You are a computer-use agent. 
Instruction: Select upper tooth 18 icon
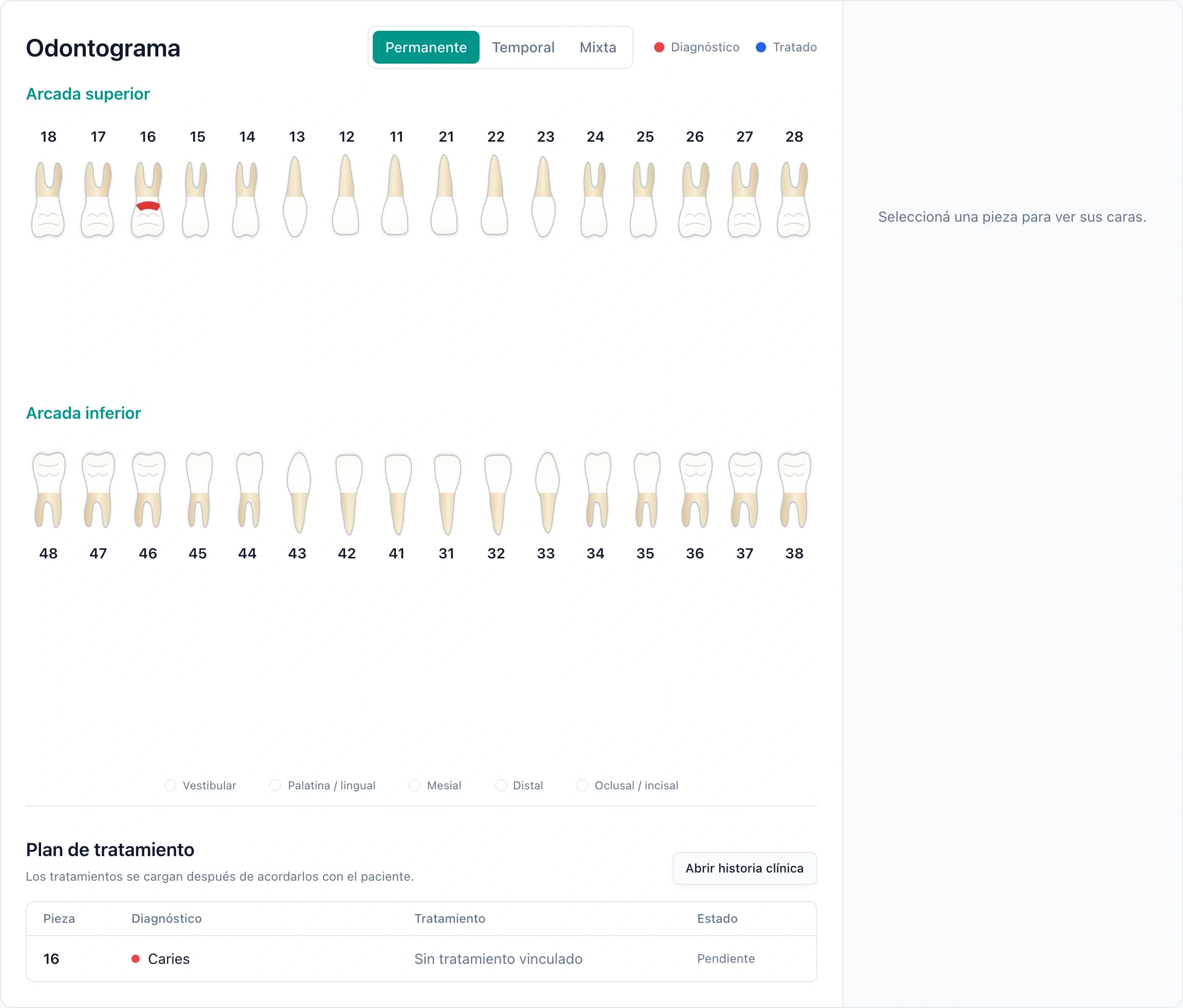[x=48, y=199]
